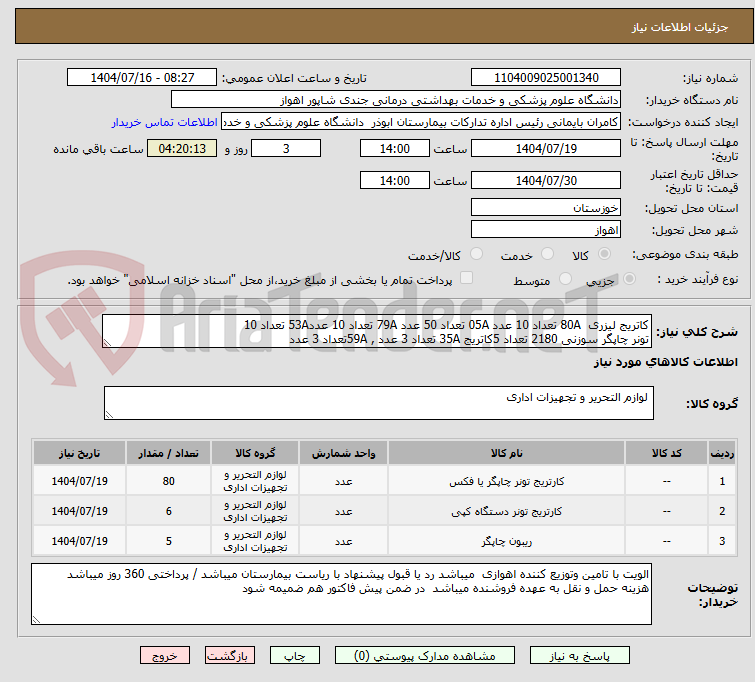Click the general description text area

pyautogui.click(x=377, y=331)
